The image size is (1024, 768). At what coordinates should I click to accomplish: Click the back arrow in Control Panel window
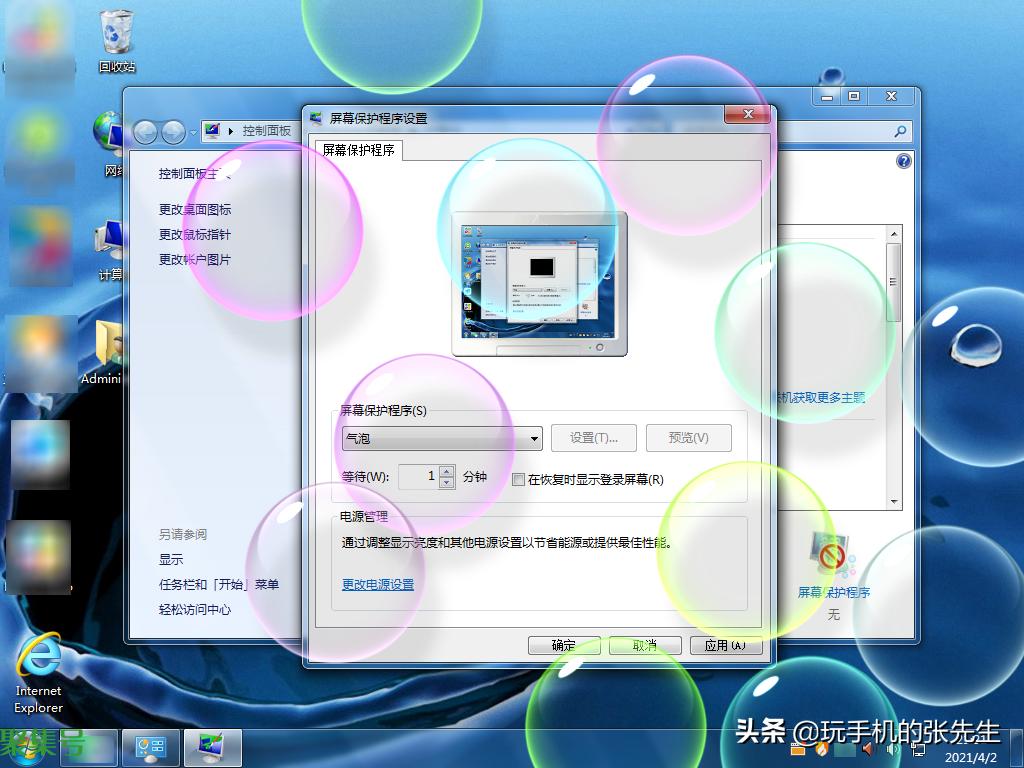tap(146, 131)
